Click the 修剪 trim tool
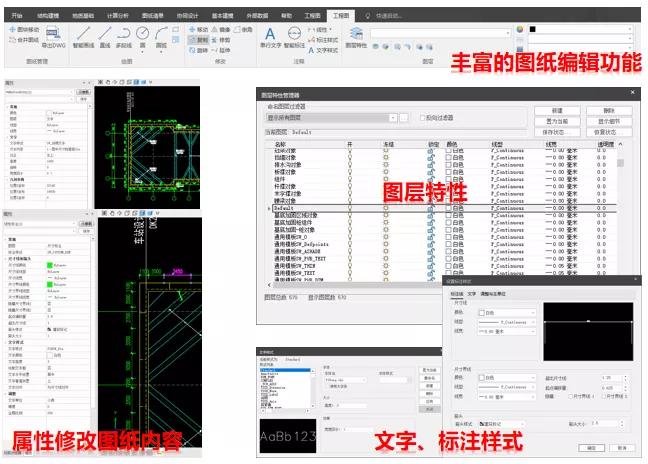 (x=221, y=40)
